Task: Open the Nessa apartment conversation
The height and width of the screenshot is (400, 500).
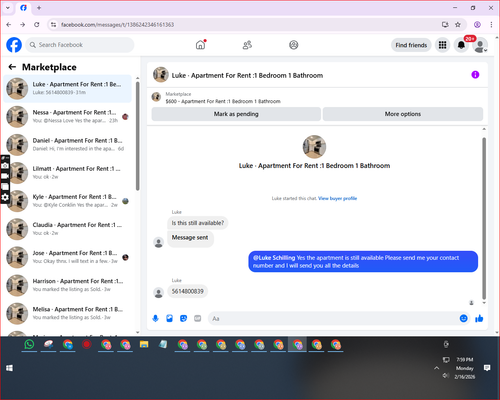Action: pyautogui.click(x=68, y=116)
